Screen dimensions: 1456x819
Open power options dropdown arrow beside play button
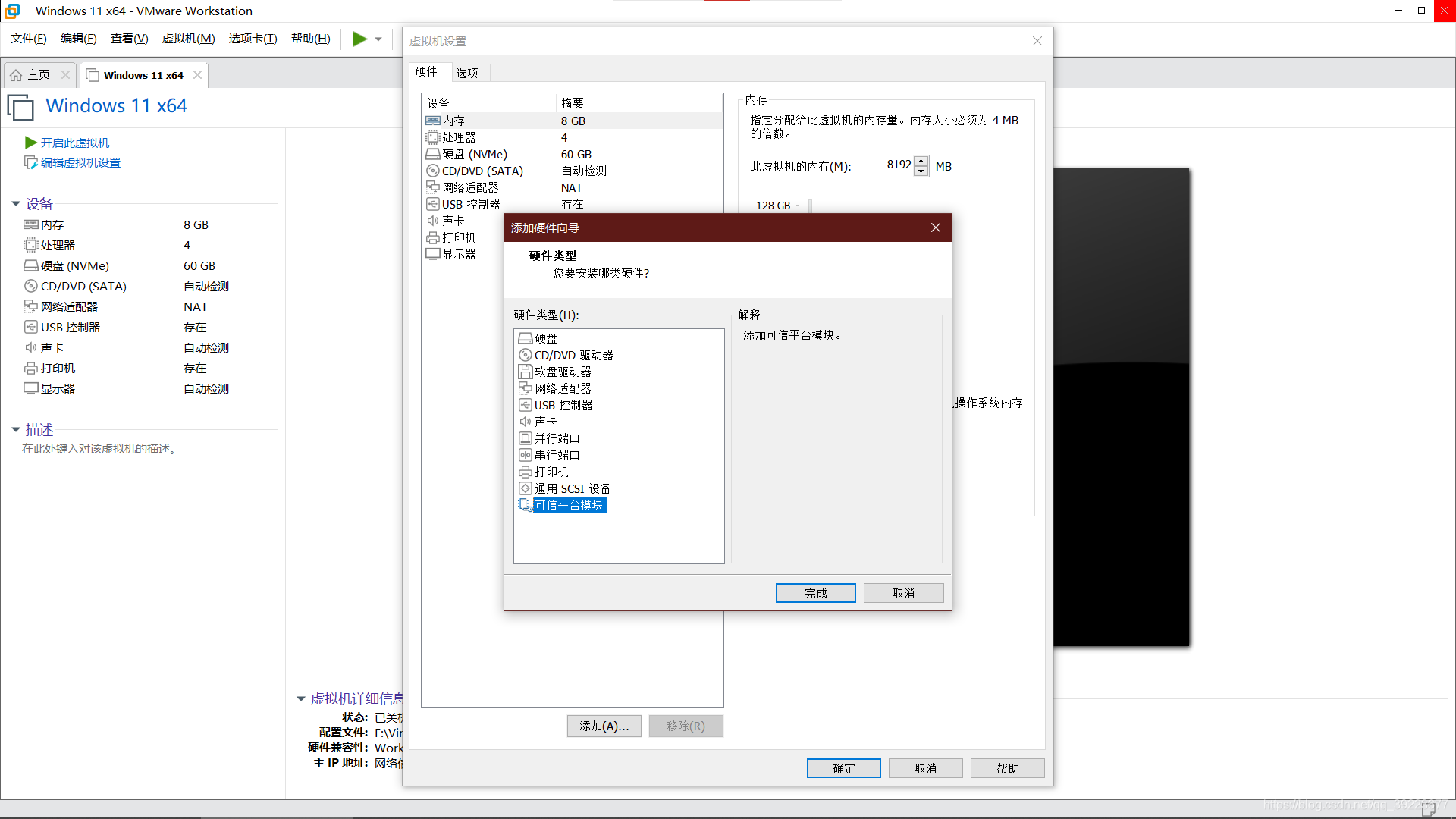378,39
